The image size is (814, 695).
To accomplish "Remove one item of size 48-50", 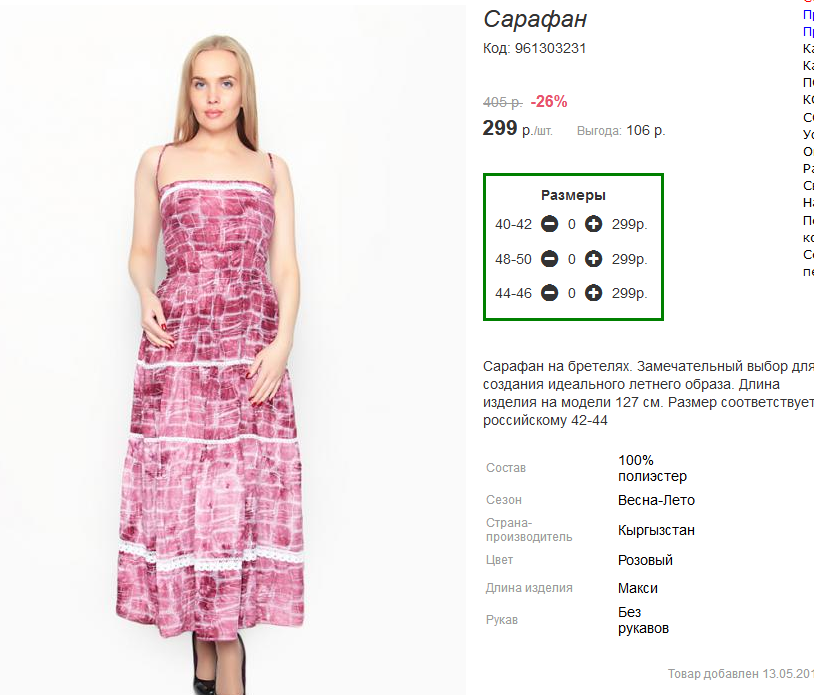I will point(549,258).
